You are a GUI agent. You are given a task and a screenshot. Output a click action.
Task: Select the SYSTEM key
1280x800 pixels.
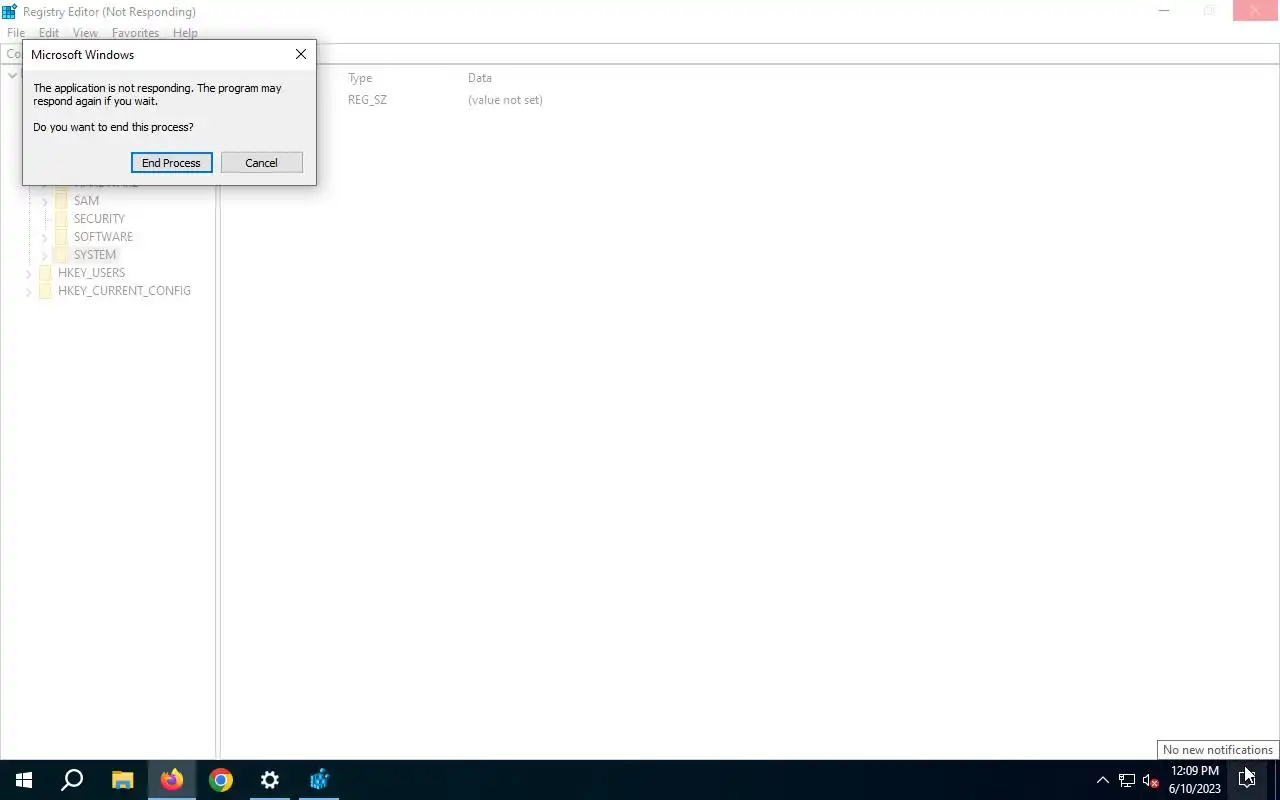click(95, 255)
